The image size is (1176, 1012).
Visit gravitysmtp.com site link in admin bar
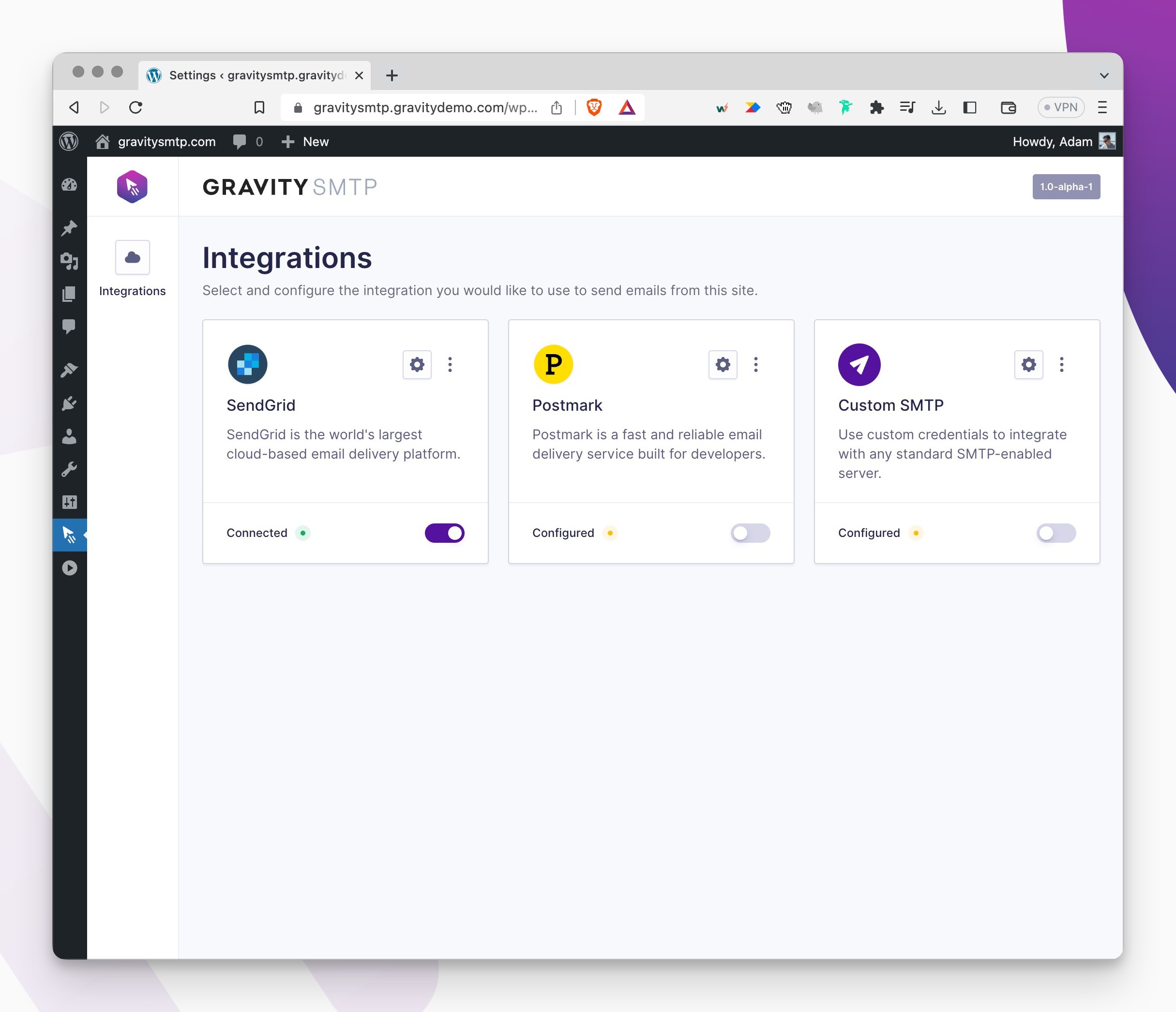pyautogui.click(x=155, y=141)
